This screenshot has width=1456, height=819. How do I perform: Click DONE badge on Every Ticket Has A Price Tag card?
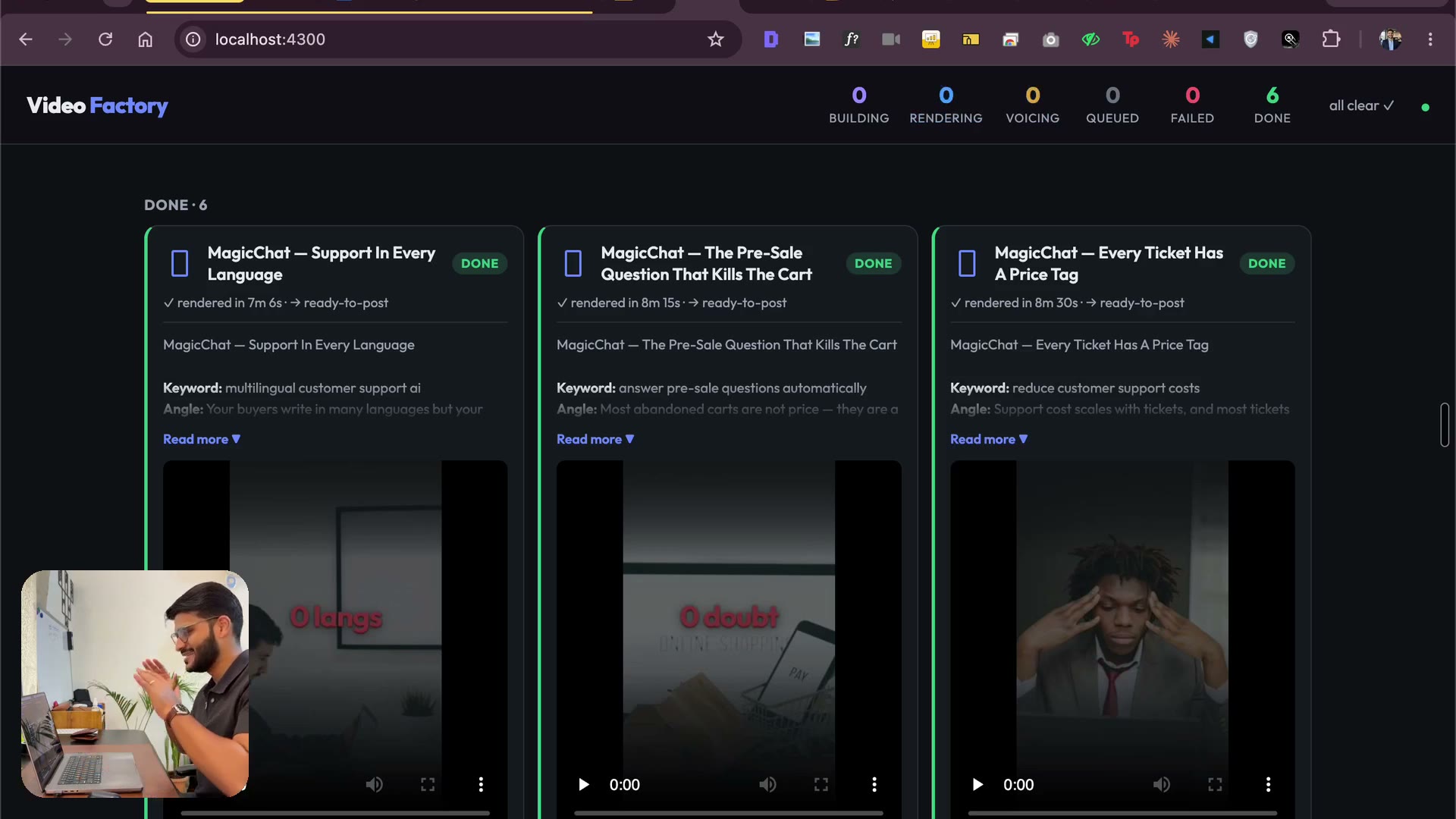coord(1266,263)
